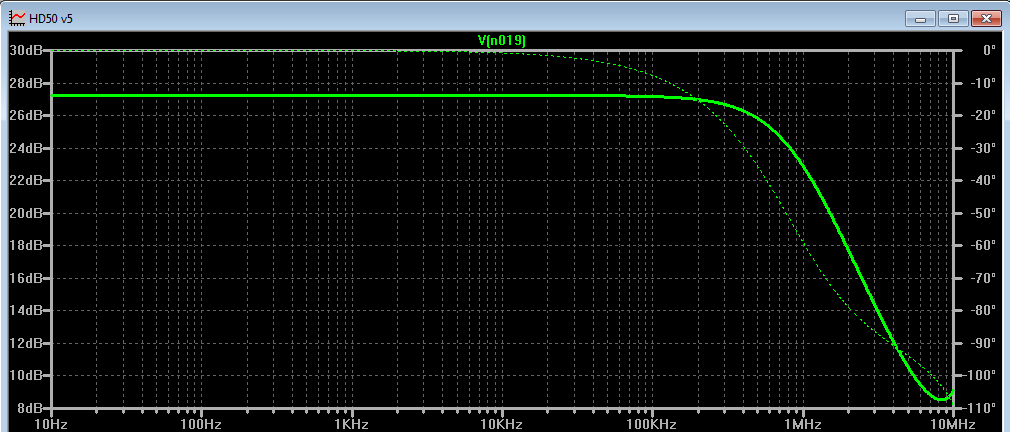This screenshot has width=1010, height=432.
Task: Maximize the HD50 v5 plot window
Action: coord(953,19)
